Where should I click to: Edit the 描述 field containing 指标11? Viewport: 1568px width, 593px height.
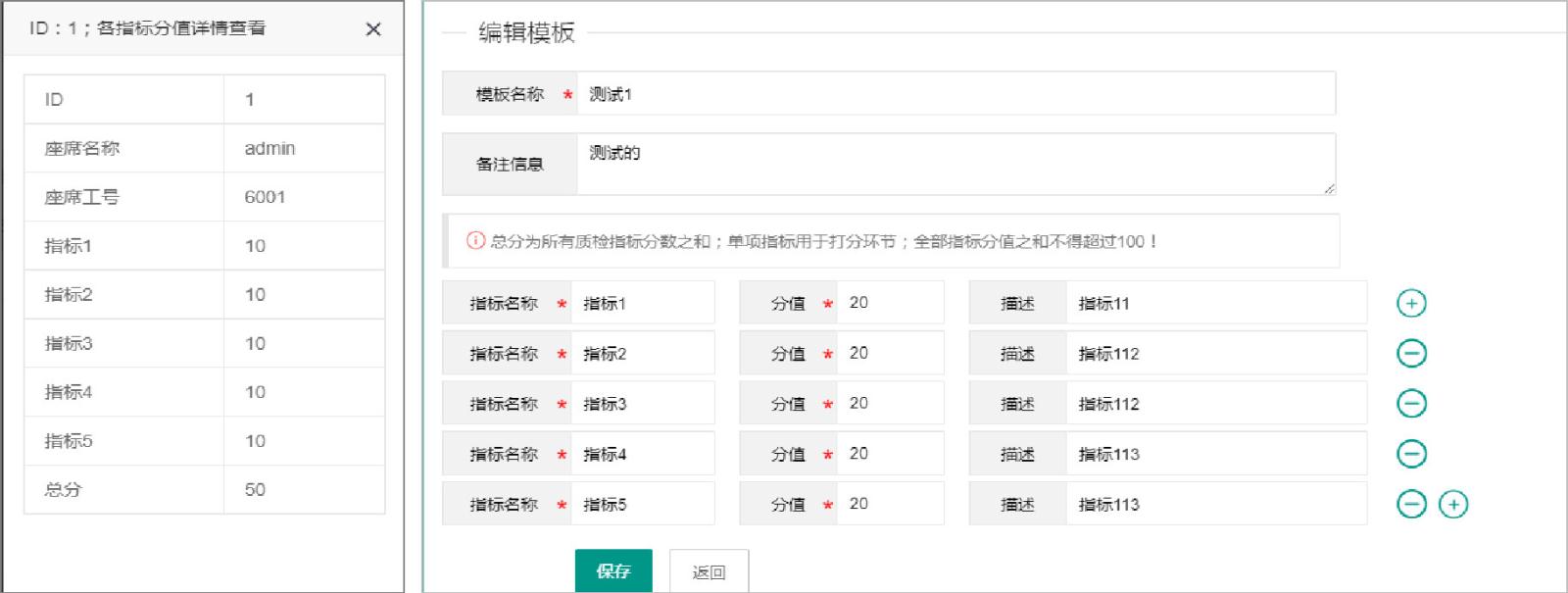(x=1215, y=304)
